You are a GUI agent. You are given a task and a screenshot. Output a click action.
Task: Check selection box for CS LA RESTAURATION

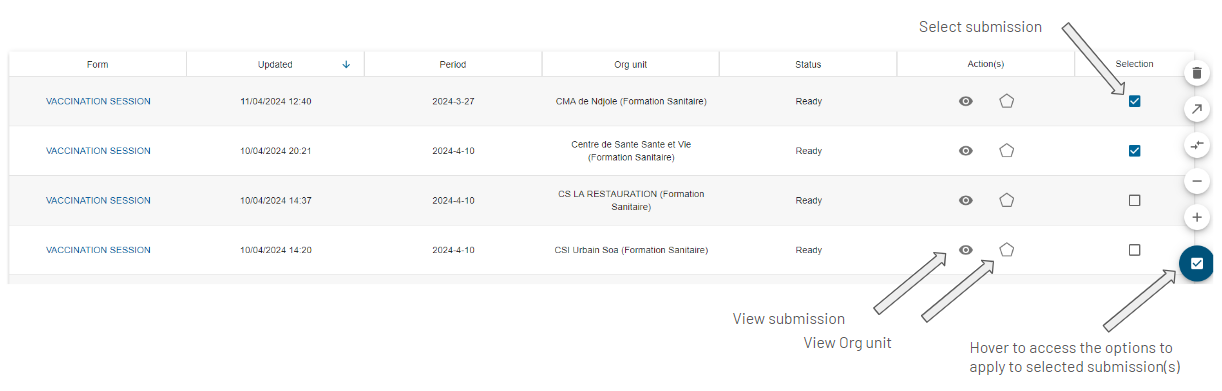(1134, 200)
